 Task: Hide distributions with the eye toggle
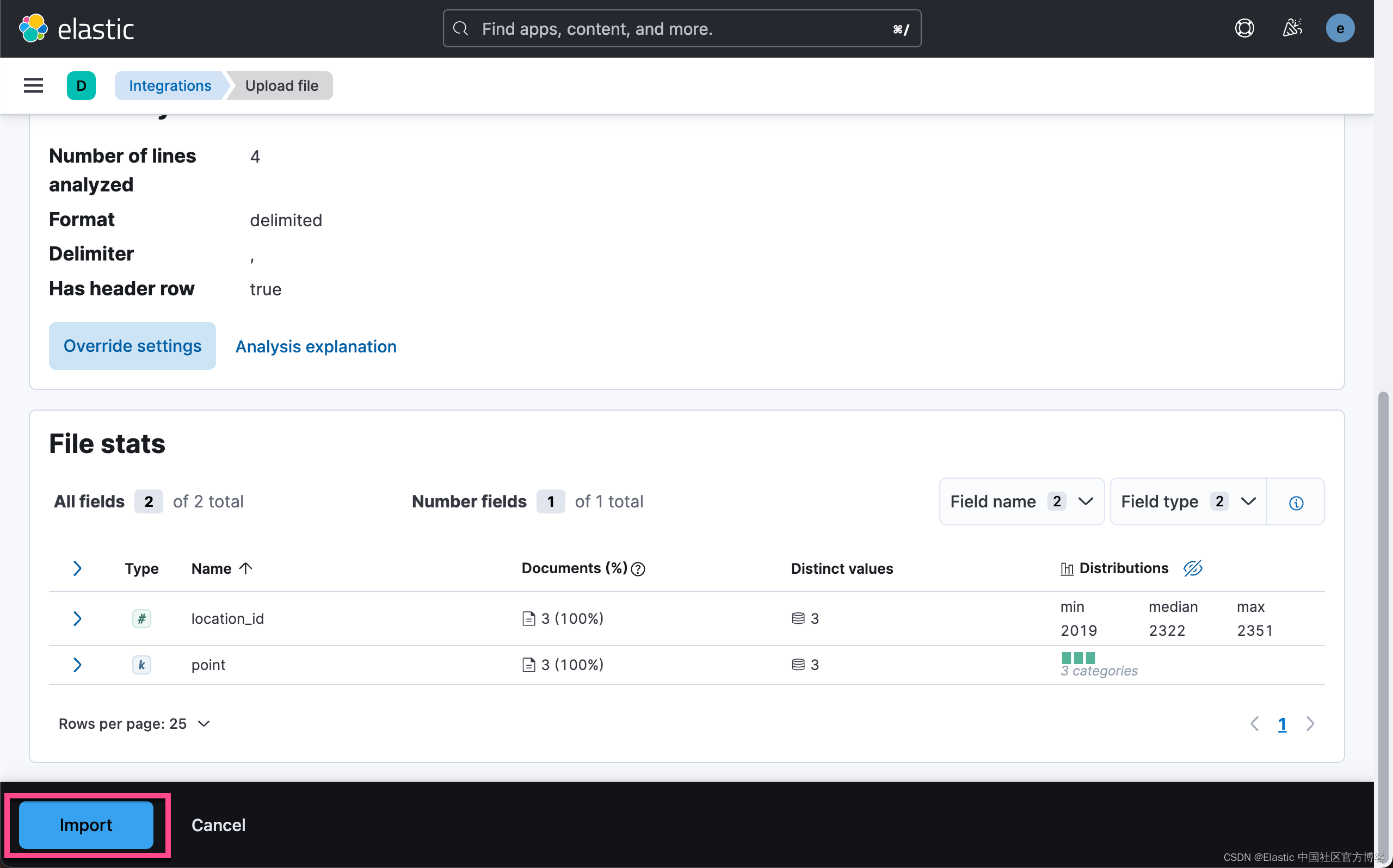[x=1193, y=568]
